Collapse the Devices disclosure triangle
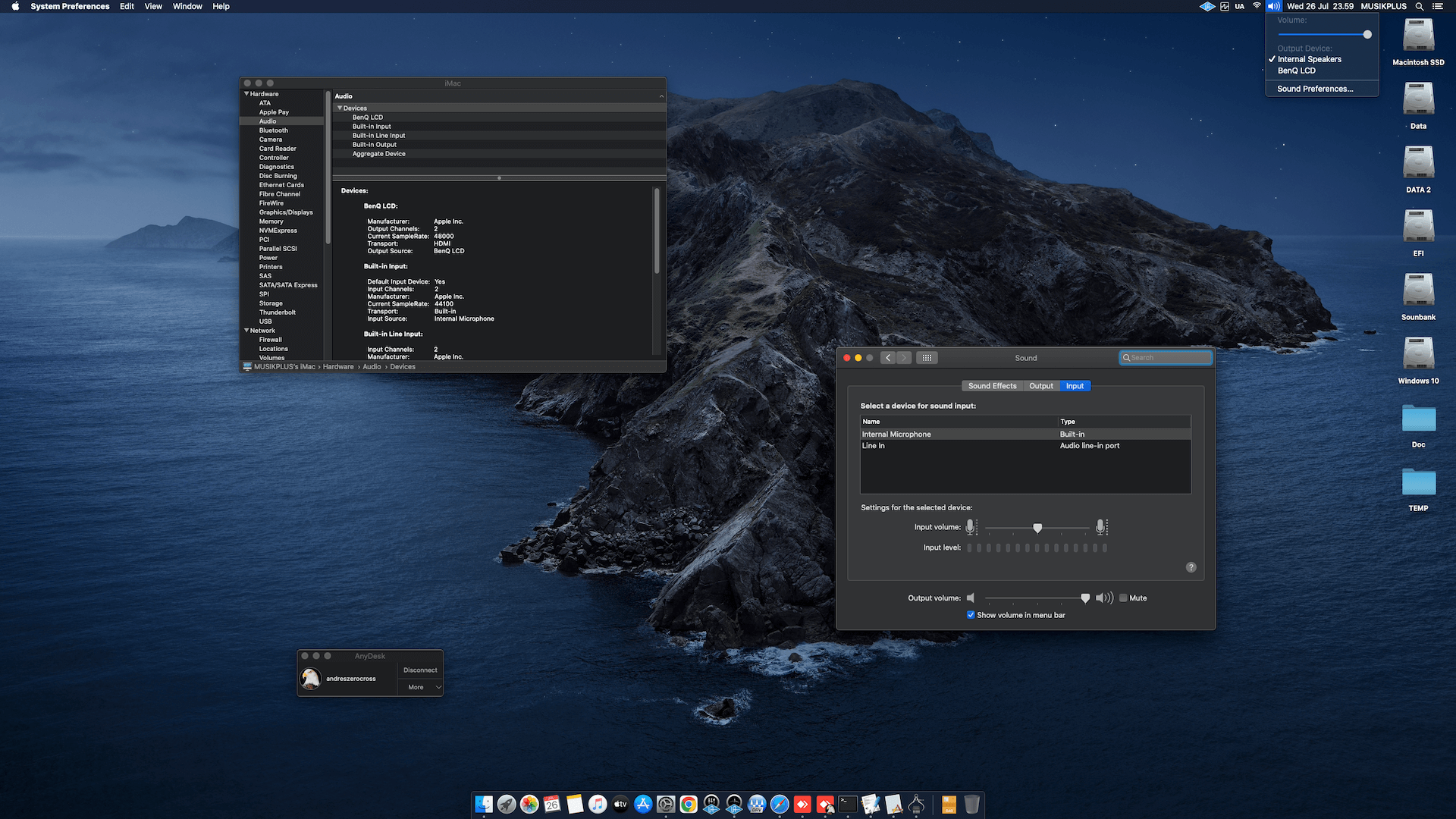Image resolution: width=1456 pixels, height=819 pixels. point(340,108)
